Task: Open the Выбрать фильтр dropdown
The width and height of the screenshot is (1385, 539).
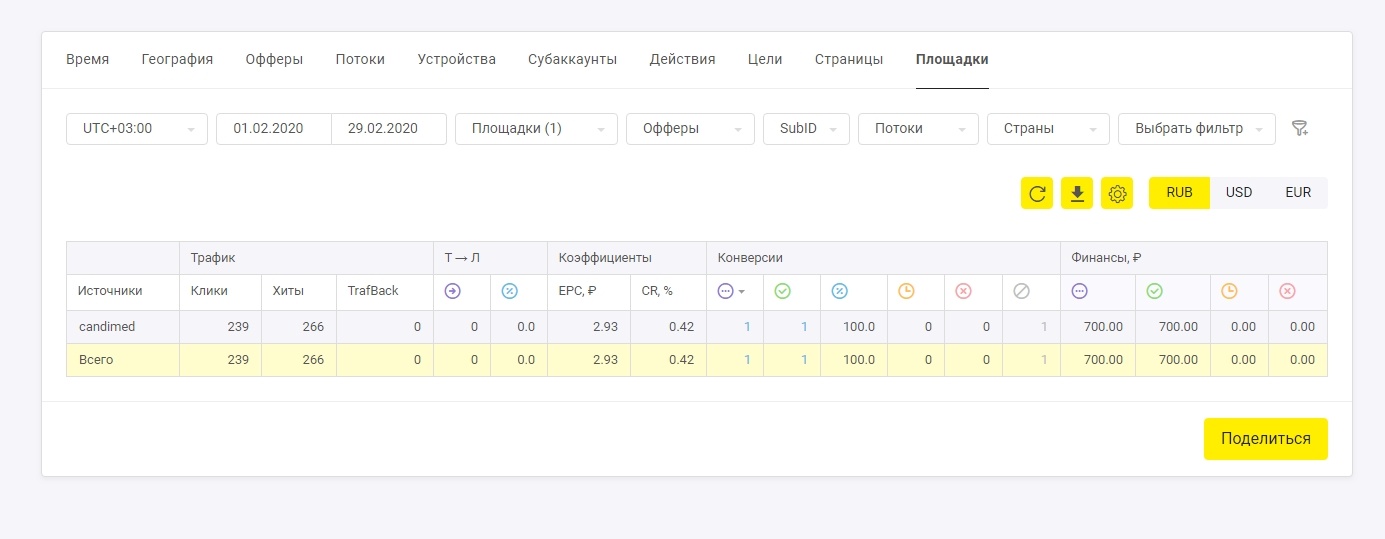Action: point(1197,128)
